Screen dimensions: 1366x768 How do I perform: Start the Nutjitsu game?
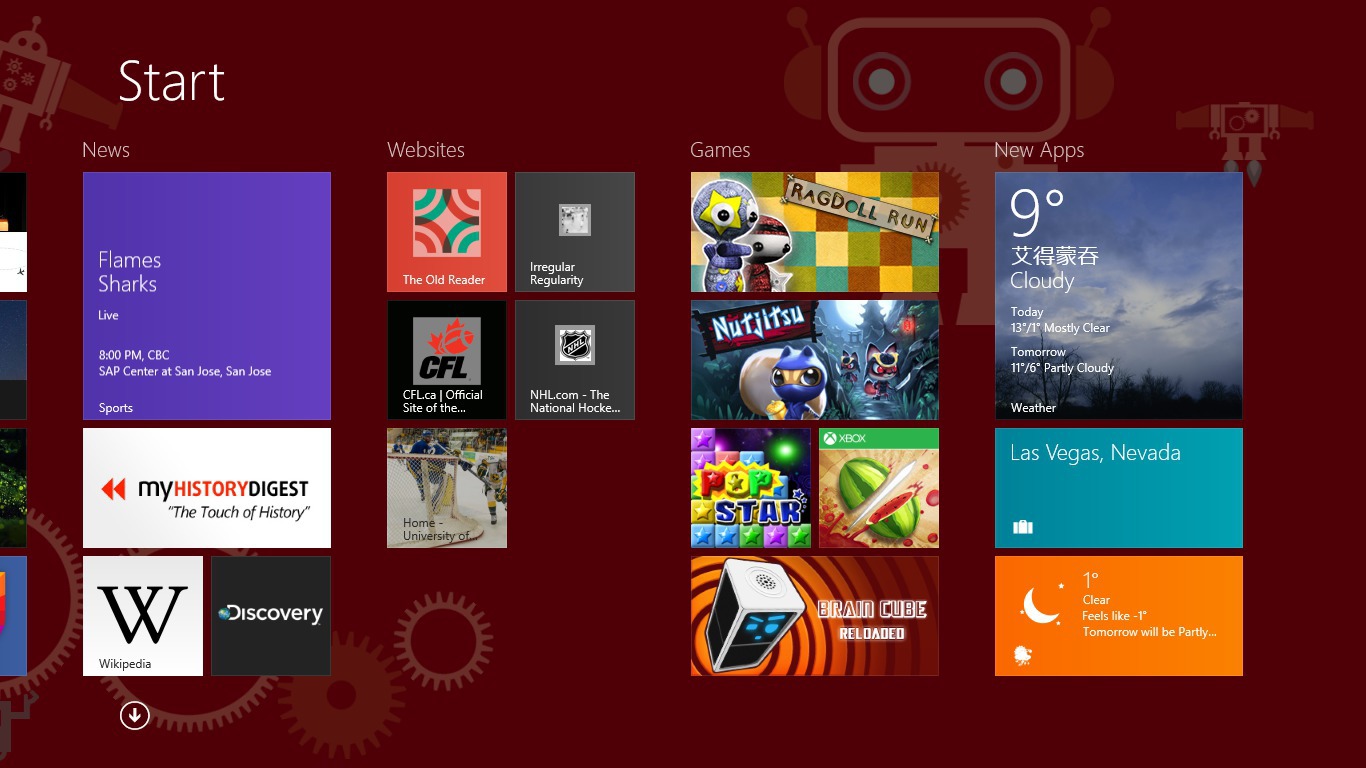point(815,360)
